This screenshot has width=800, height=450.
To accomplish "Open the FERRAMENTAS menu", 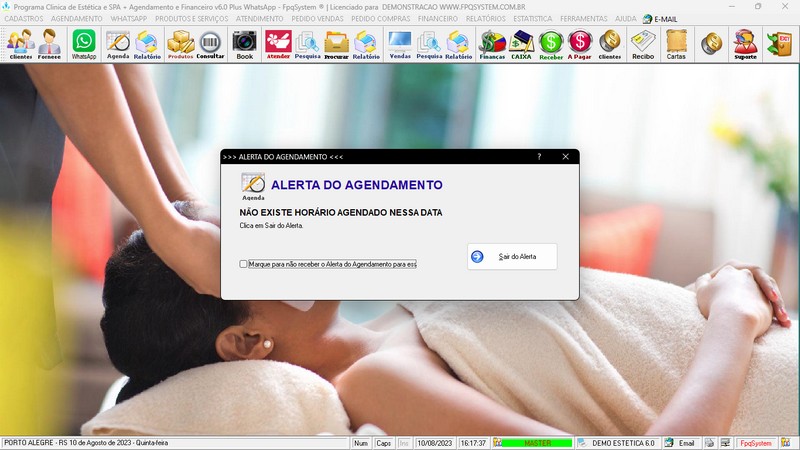I will 584,19.
